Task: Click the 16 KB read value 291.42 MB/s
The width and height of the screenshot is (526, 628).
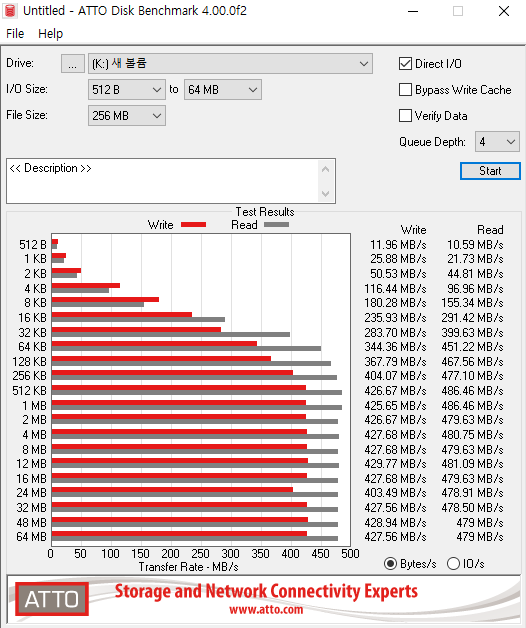Action: pyautogui.click(x=472, y=318)
